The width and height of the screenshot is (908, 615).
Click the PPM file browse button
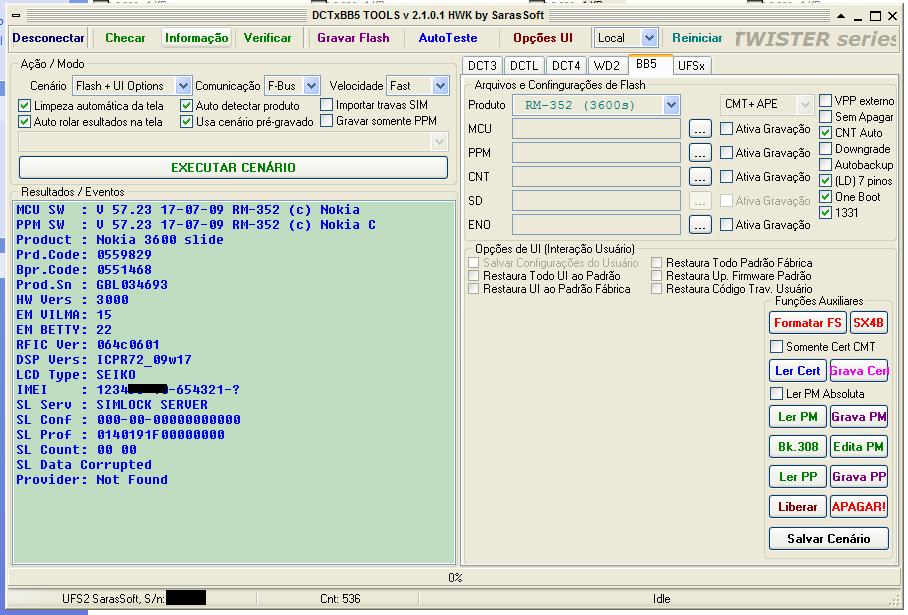(700, 153)
